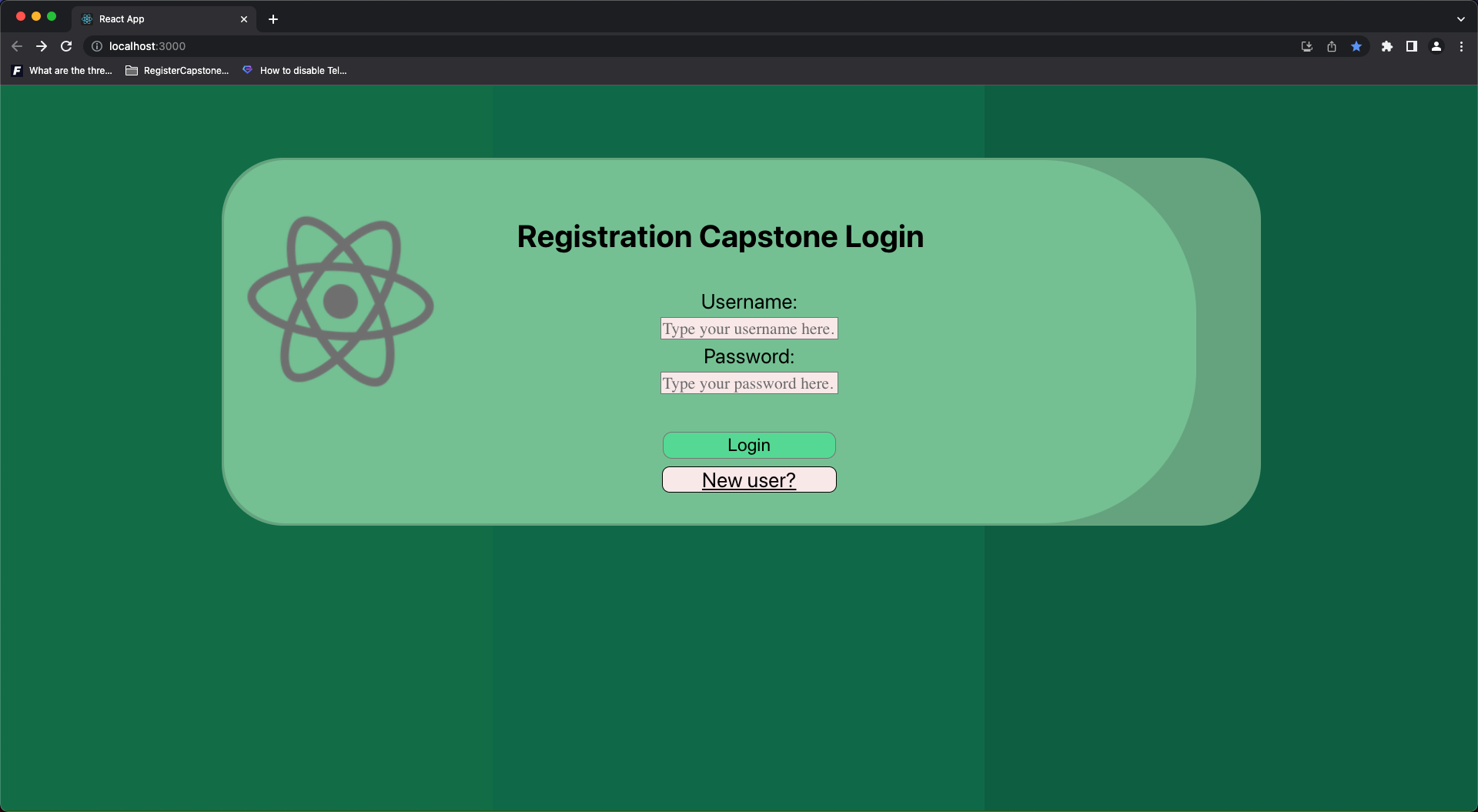The image size is (1478, 812).
Task: Open the 'What are the thre...' bookmark
Action: pyautogui.click(x=62, y=71)
